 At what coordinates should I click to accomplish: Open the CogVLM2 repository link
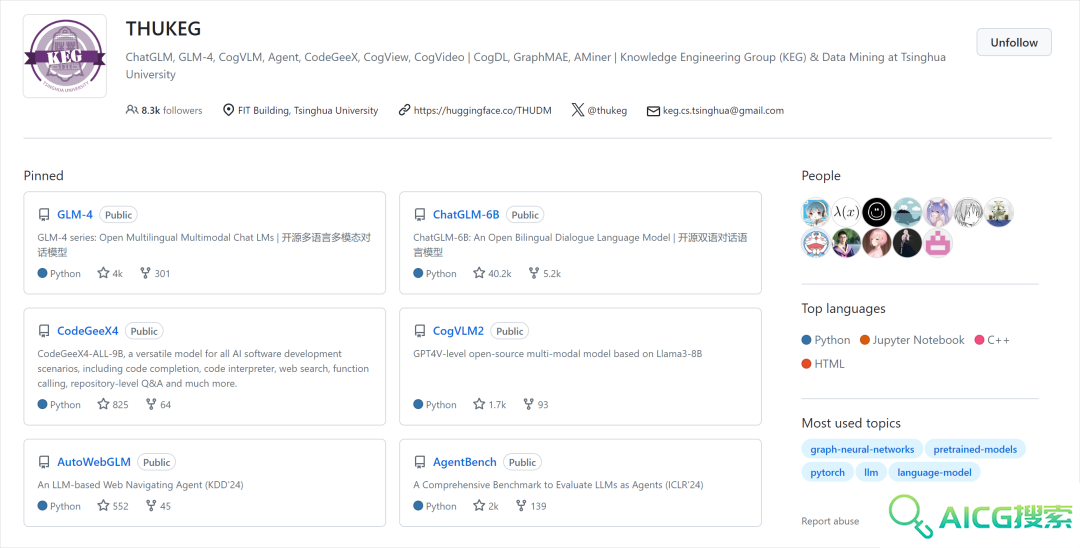point(458,330)
